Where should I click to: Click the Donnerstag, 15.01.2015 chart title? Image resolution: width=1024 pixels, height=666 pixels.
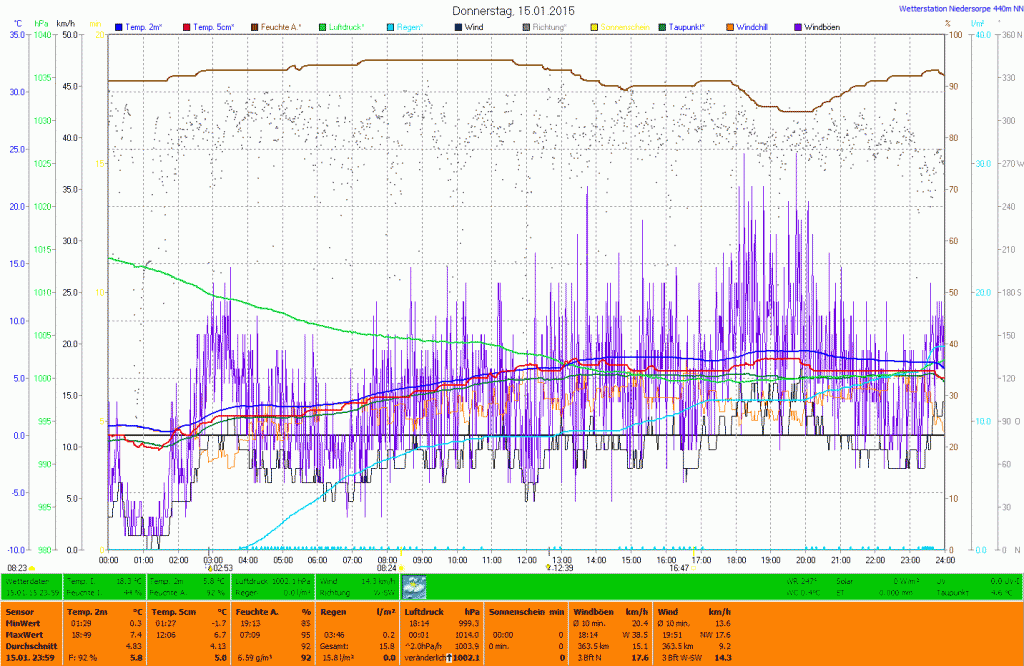512,10
